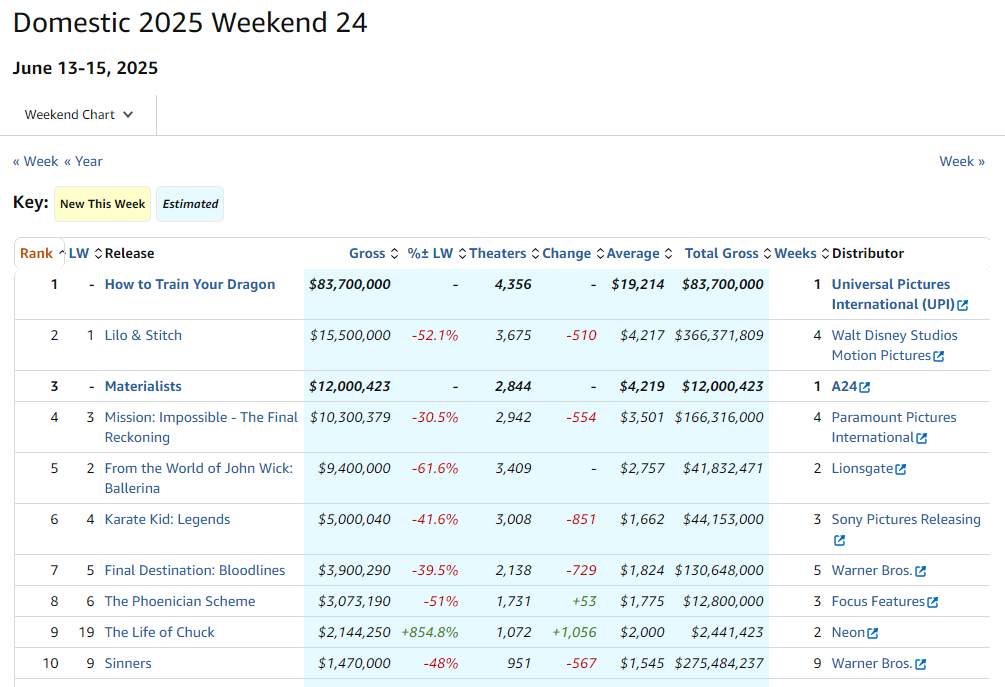Click the +1,056 theater change value
This screenshot has width=1005, height=687.
click(x=574, y=633)
